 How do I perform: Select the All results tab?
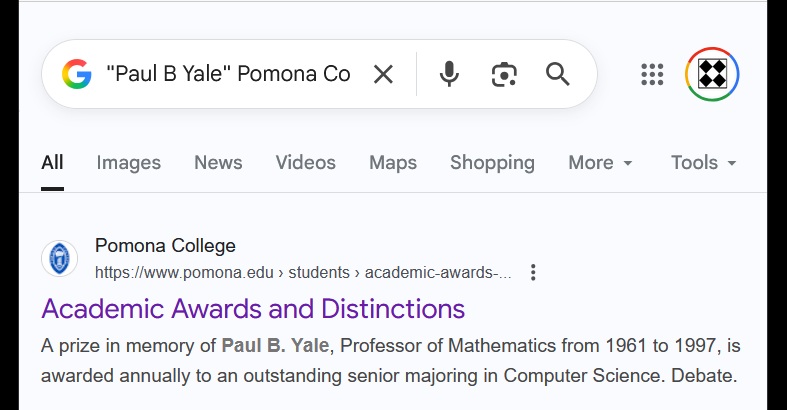(52, 162)
